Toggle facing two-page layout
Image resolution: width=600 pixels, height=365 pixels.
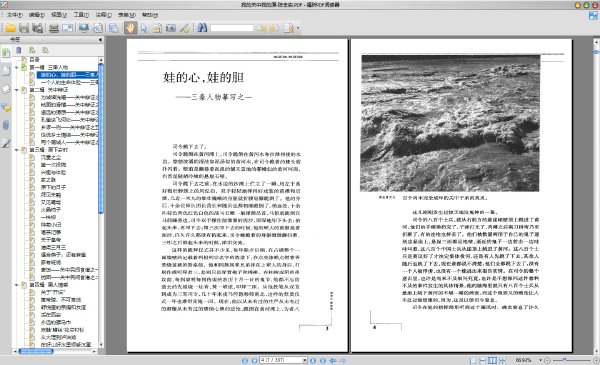point(492,360)
